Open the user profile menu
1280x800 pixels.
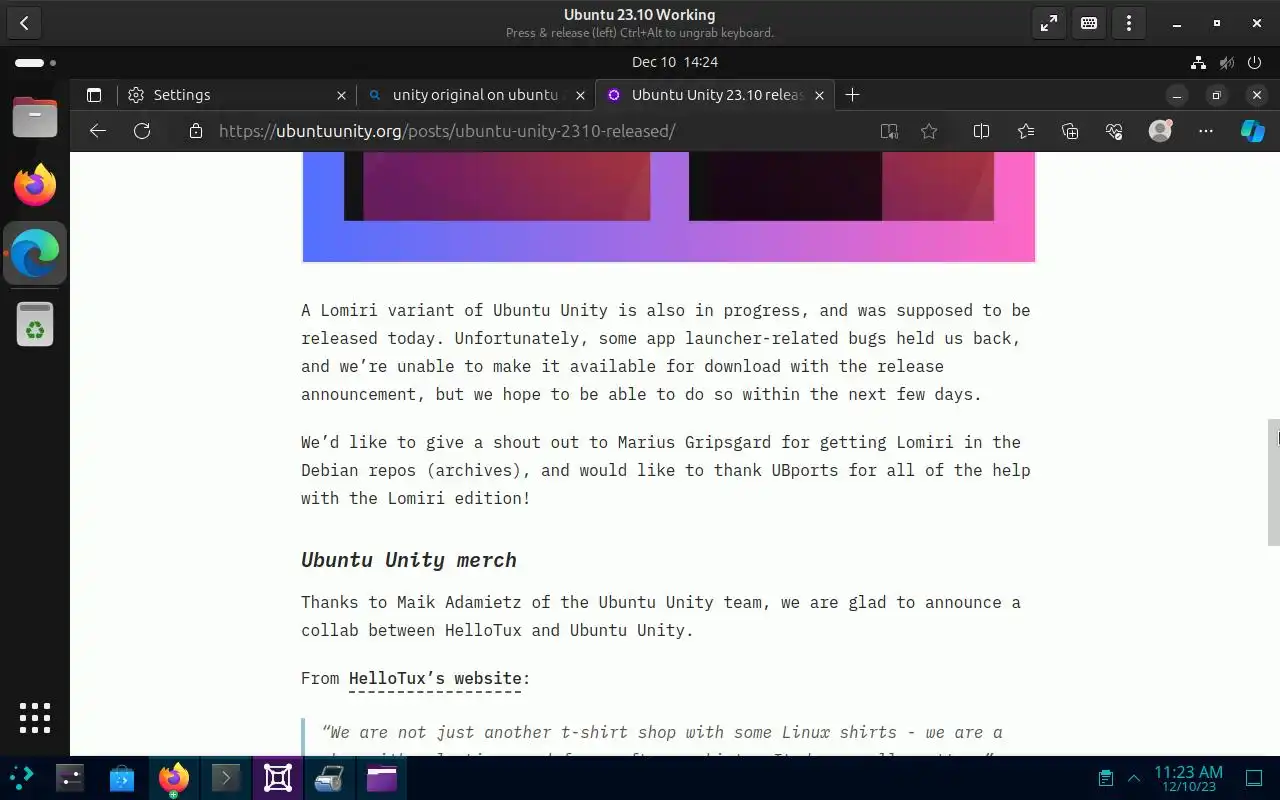click(x=1160, y=131)
